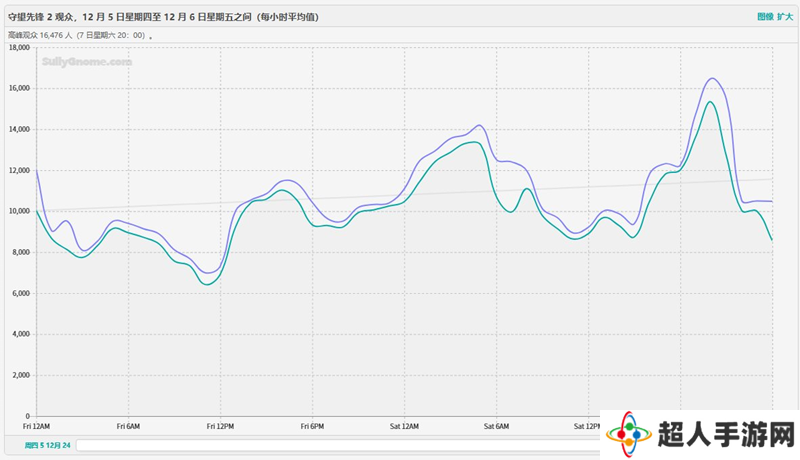The height and width of the screenshot is (460, 800).
Task: Click the 周四 5 12月 24 date label
Action: pyautogui.click(x=47, y=445)
